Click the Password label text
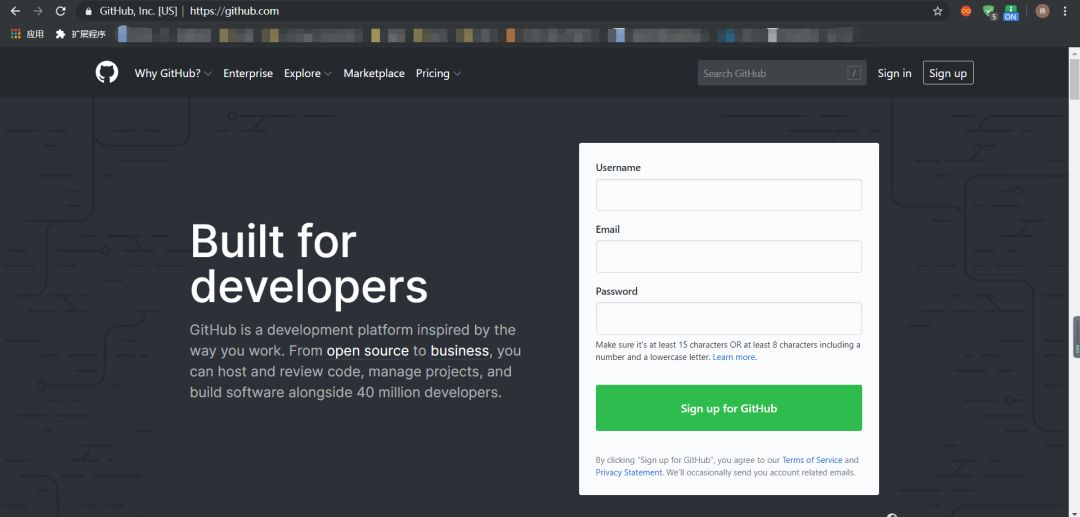1080x517 pixels. (x=616, y=291)
